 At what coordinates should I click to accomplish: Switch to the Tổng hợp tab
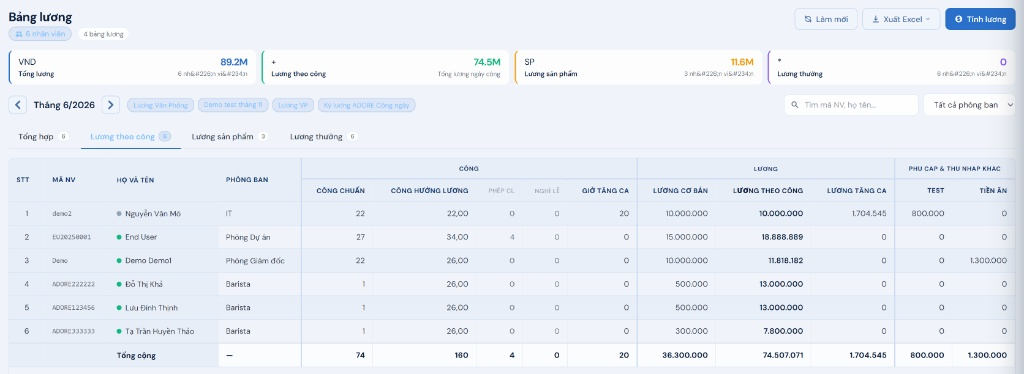[x=43, y=137]
